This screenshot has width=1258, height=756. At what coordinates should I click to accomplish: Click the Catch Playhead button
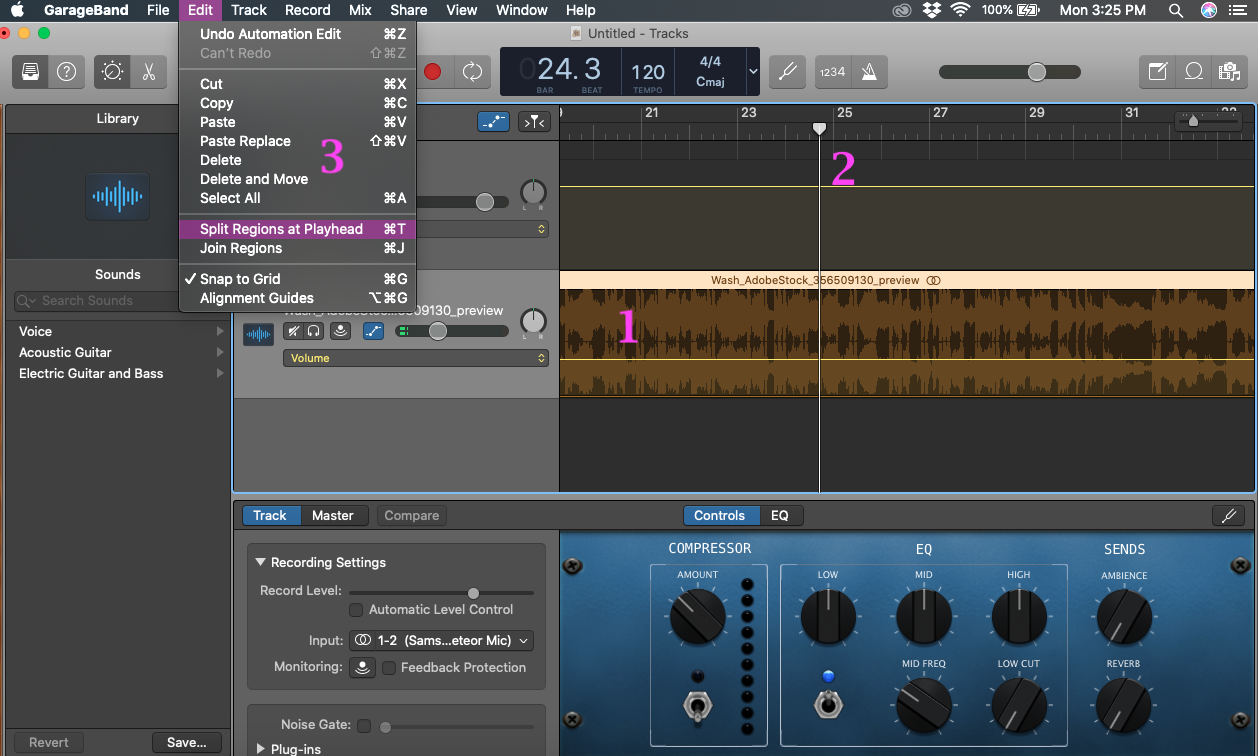pyautogui.click(x=535, y=122)
